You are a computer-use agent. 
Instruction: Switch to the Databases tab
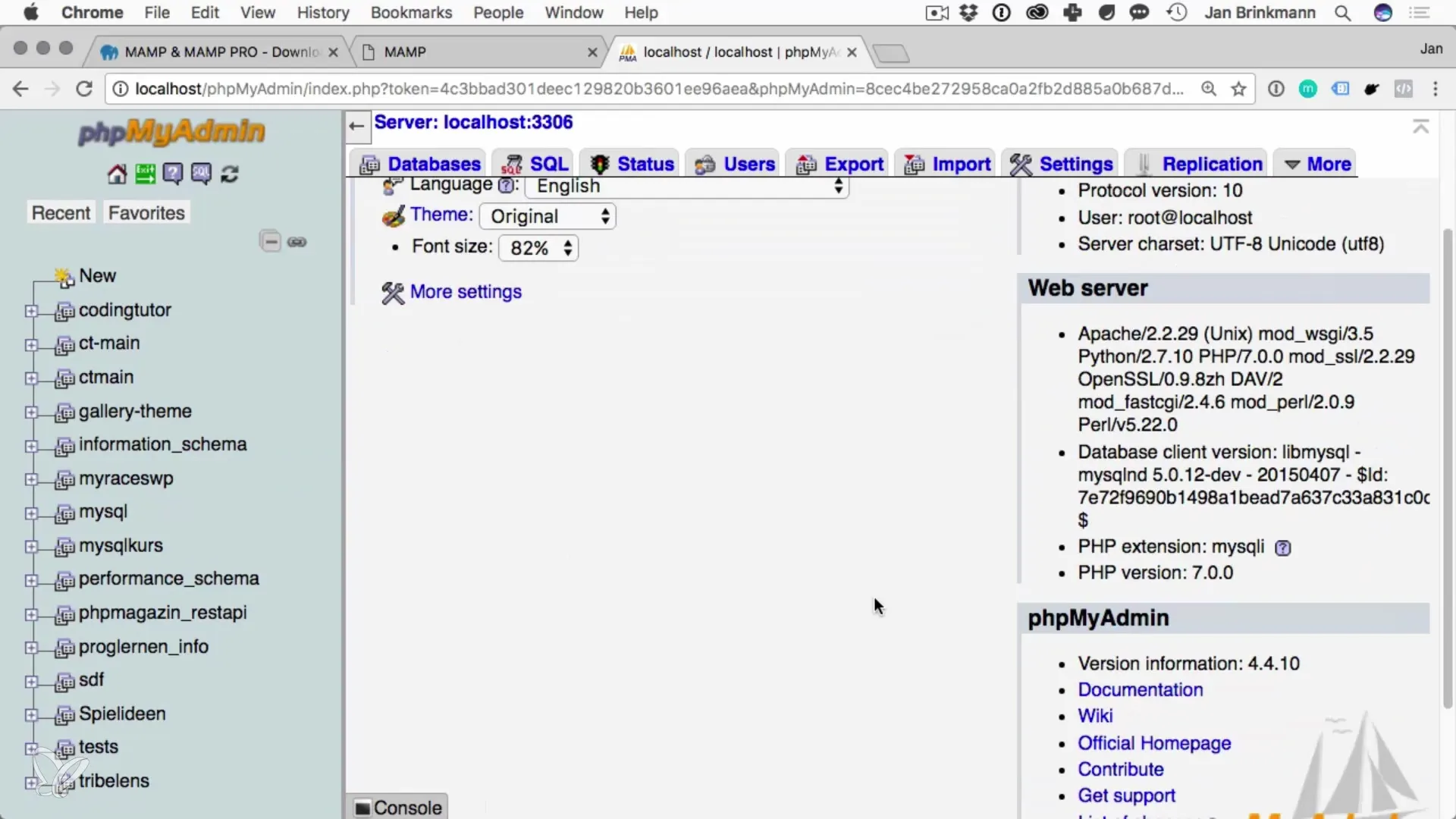[x=420, y=164]
